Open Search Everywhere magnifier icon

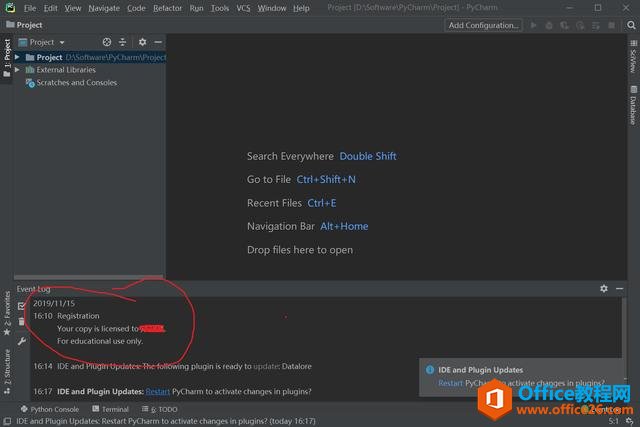pyautogui.click(x=631, y=25)
